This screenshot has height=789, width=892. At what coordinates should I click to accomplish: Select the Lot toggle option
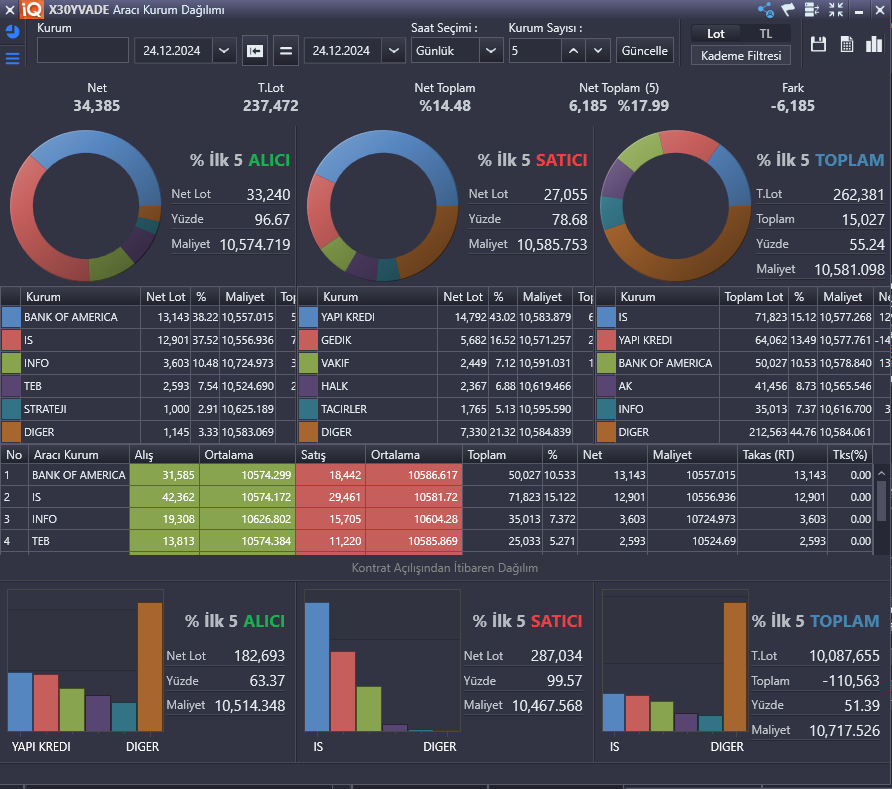tap(716, 34)
